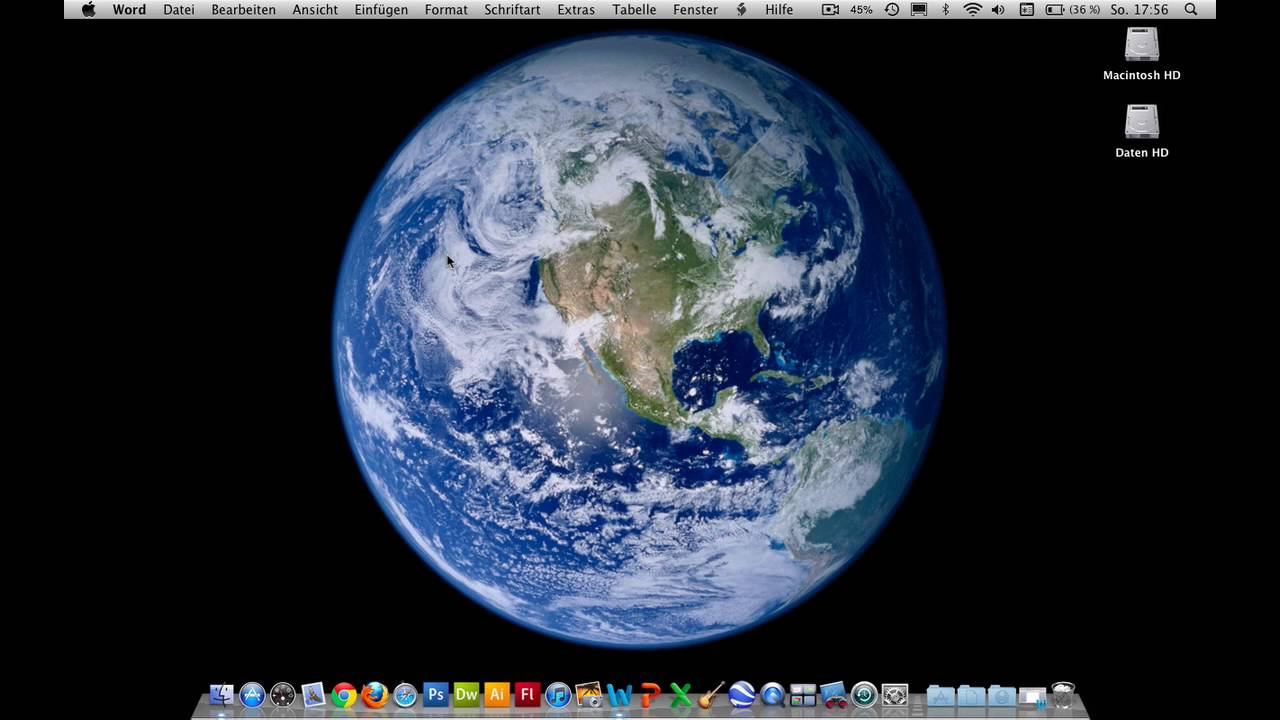This screenshot has width=1280, height=720.
Task: Open the Datei menu
Action: click(x=179, y=9)
